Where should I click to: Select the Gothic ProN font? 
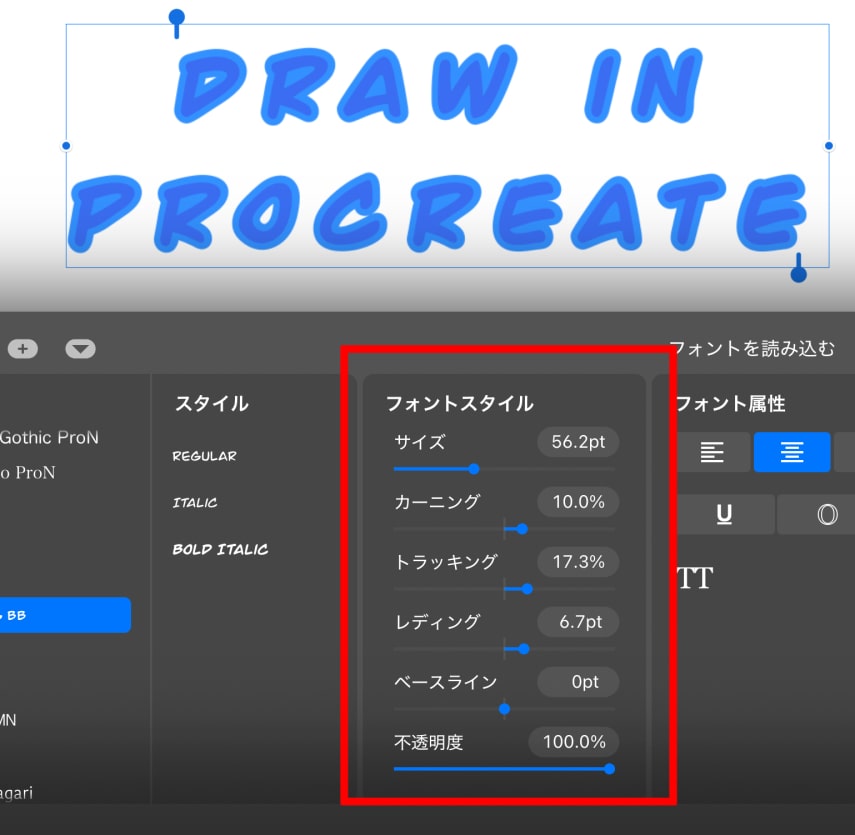click(x=49, y=437)
